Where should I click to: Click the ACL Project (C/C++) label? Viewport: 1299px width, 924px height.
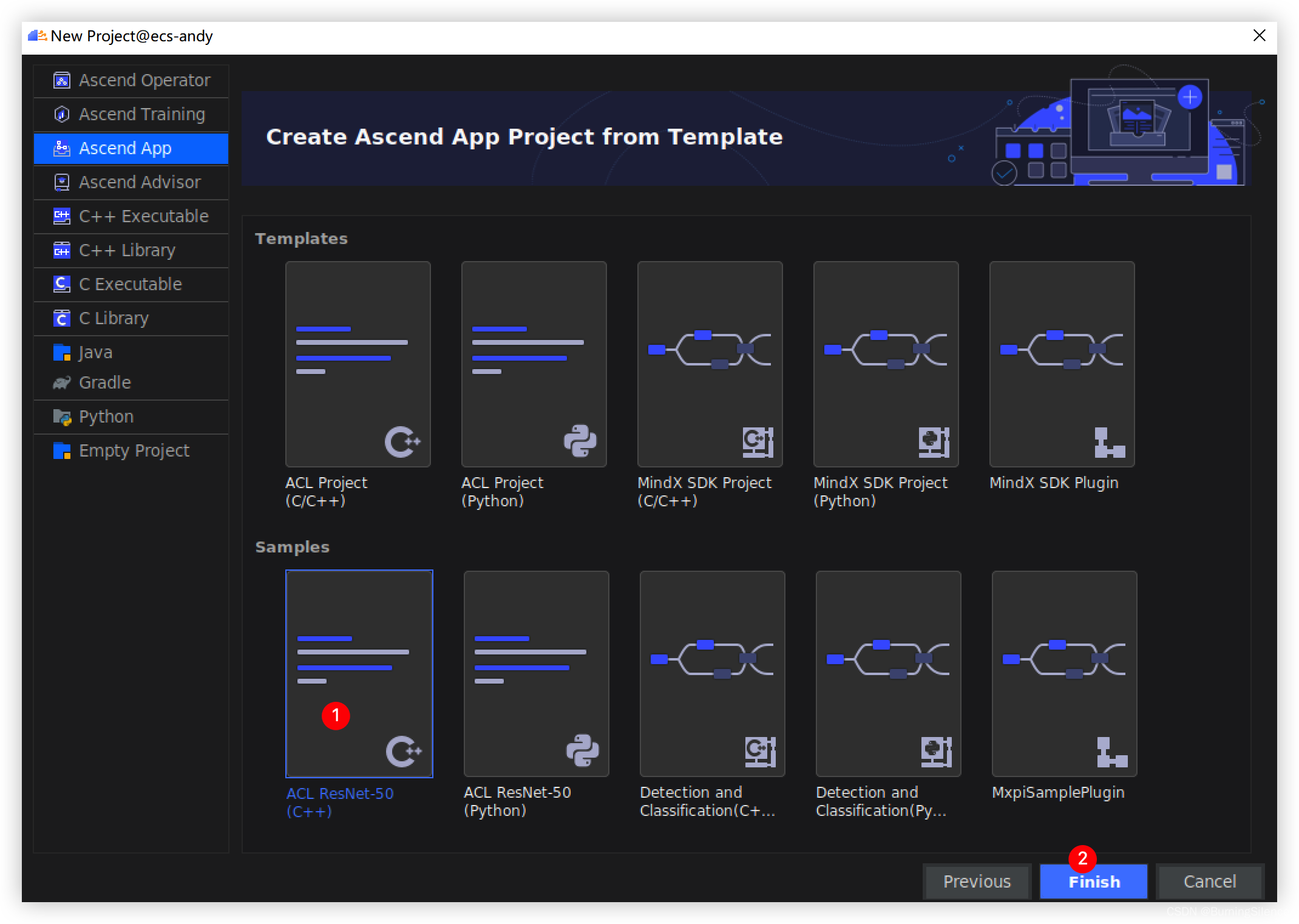point(327,492)
